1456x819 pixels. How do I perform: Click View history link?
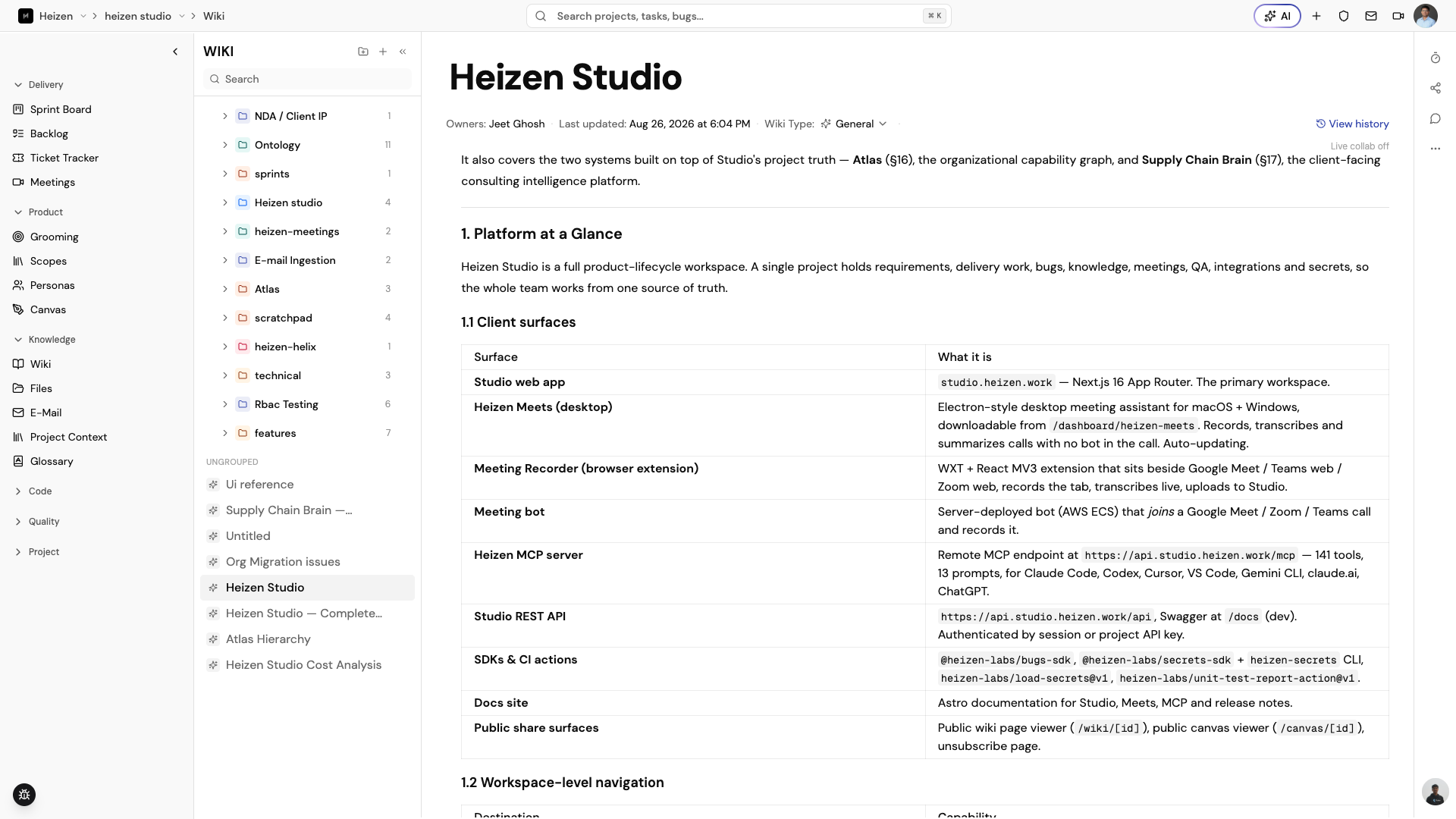pyautogui.click(x=1352, y=124)
